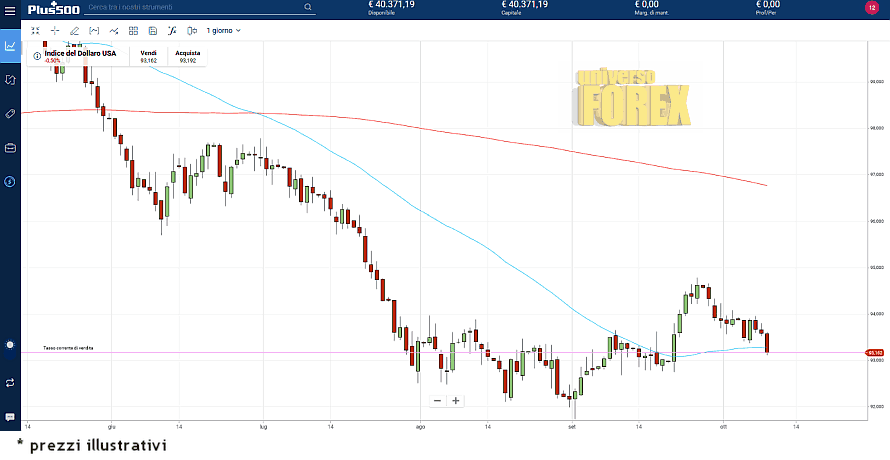Open the briefcase portfolio sidebar tab
This screenshot has height=460, width=890.
pos(10,148)
